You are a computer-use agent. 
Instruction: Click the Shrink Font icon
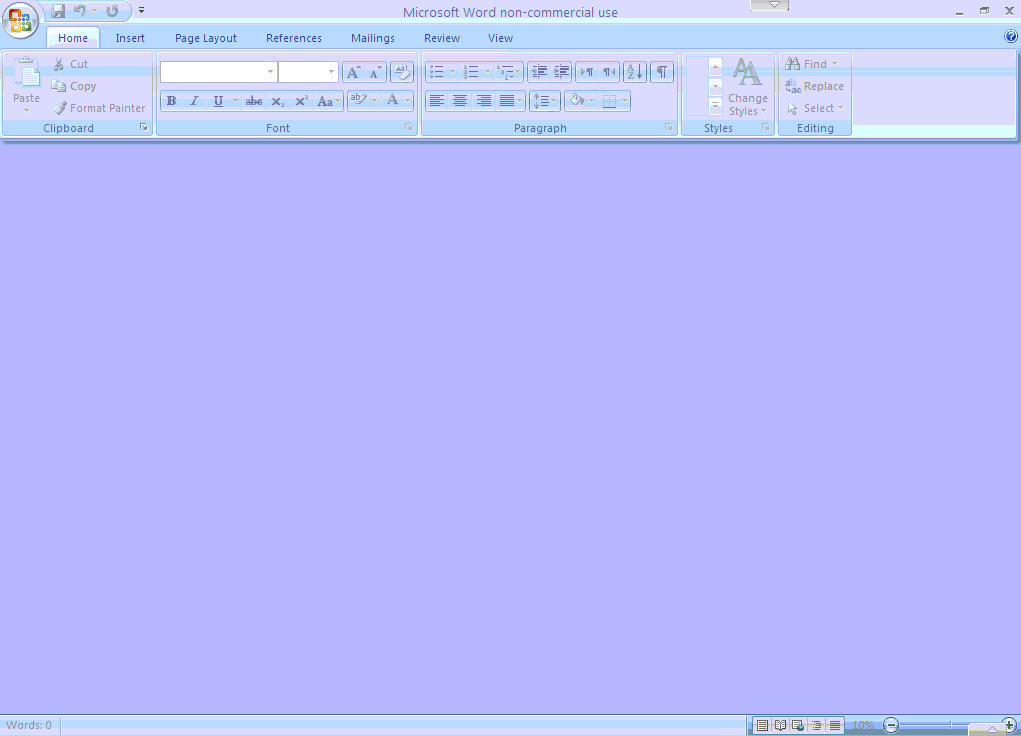point(376,72)
